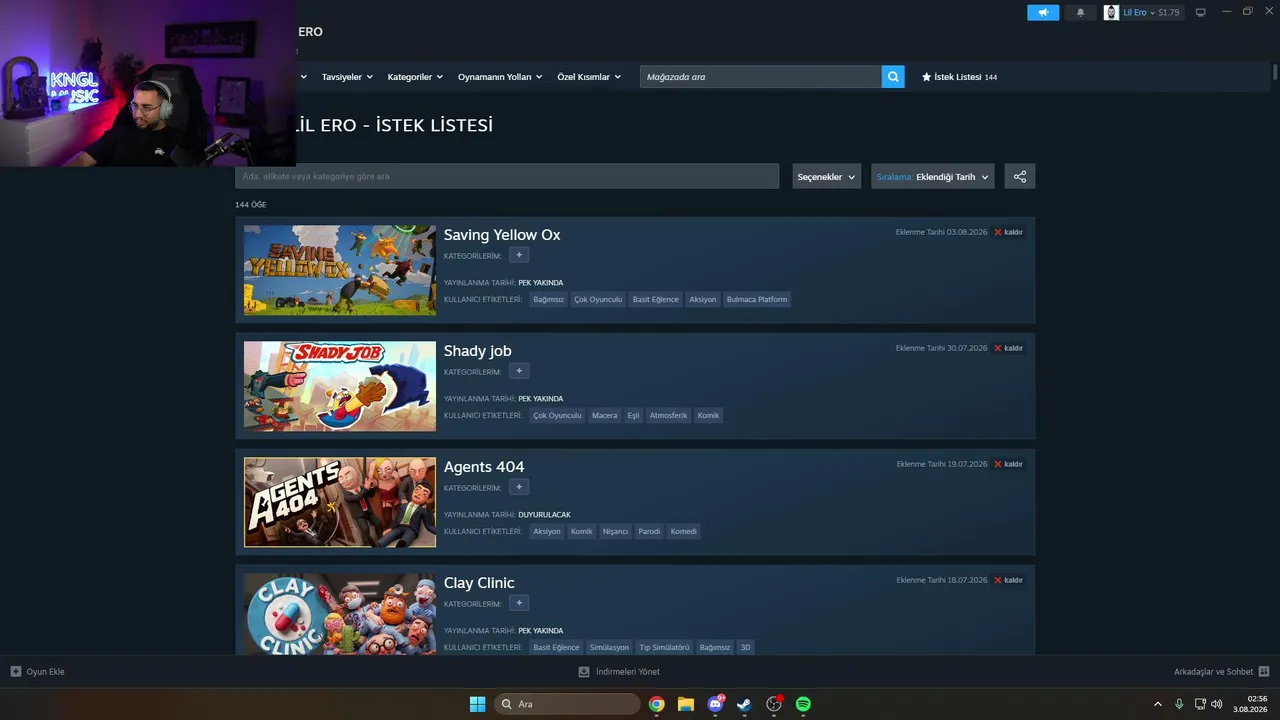Screen dimensions: 1280x720
Task: Click the Lil Ero profile avatar
Action: pyautogui.click(x=1111, y=13)
